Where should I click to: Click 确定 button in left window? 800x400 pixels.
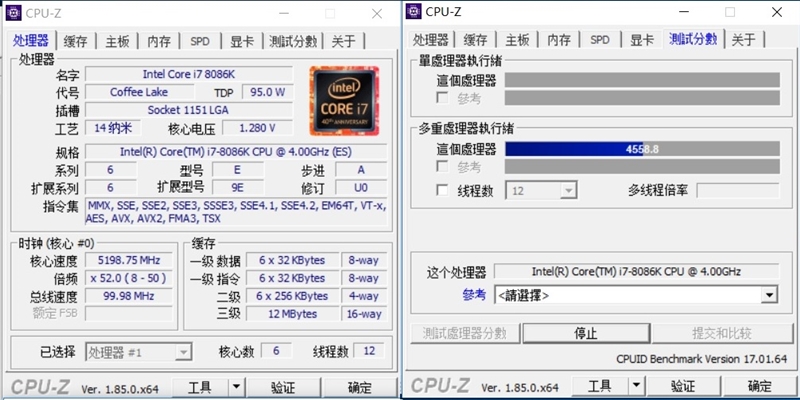coord(360,388)
